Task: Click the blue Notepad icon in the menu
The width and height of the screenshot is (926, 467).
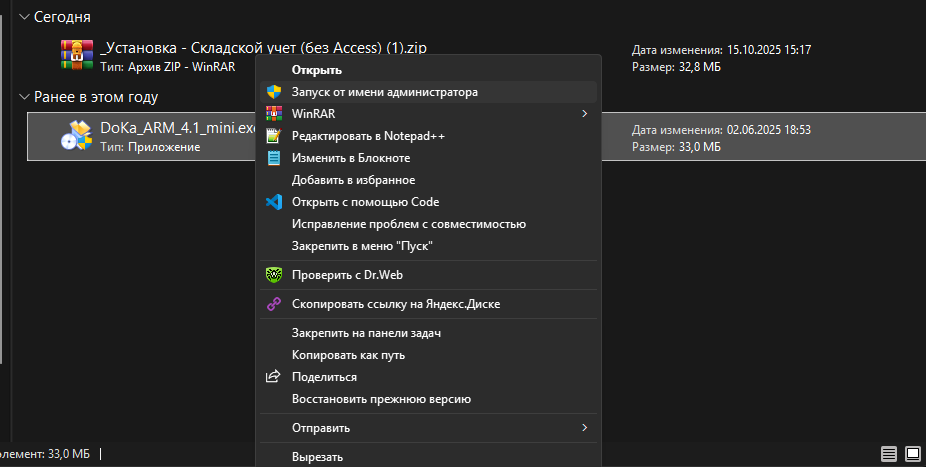Action: tap(273, 158)
